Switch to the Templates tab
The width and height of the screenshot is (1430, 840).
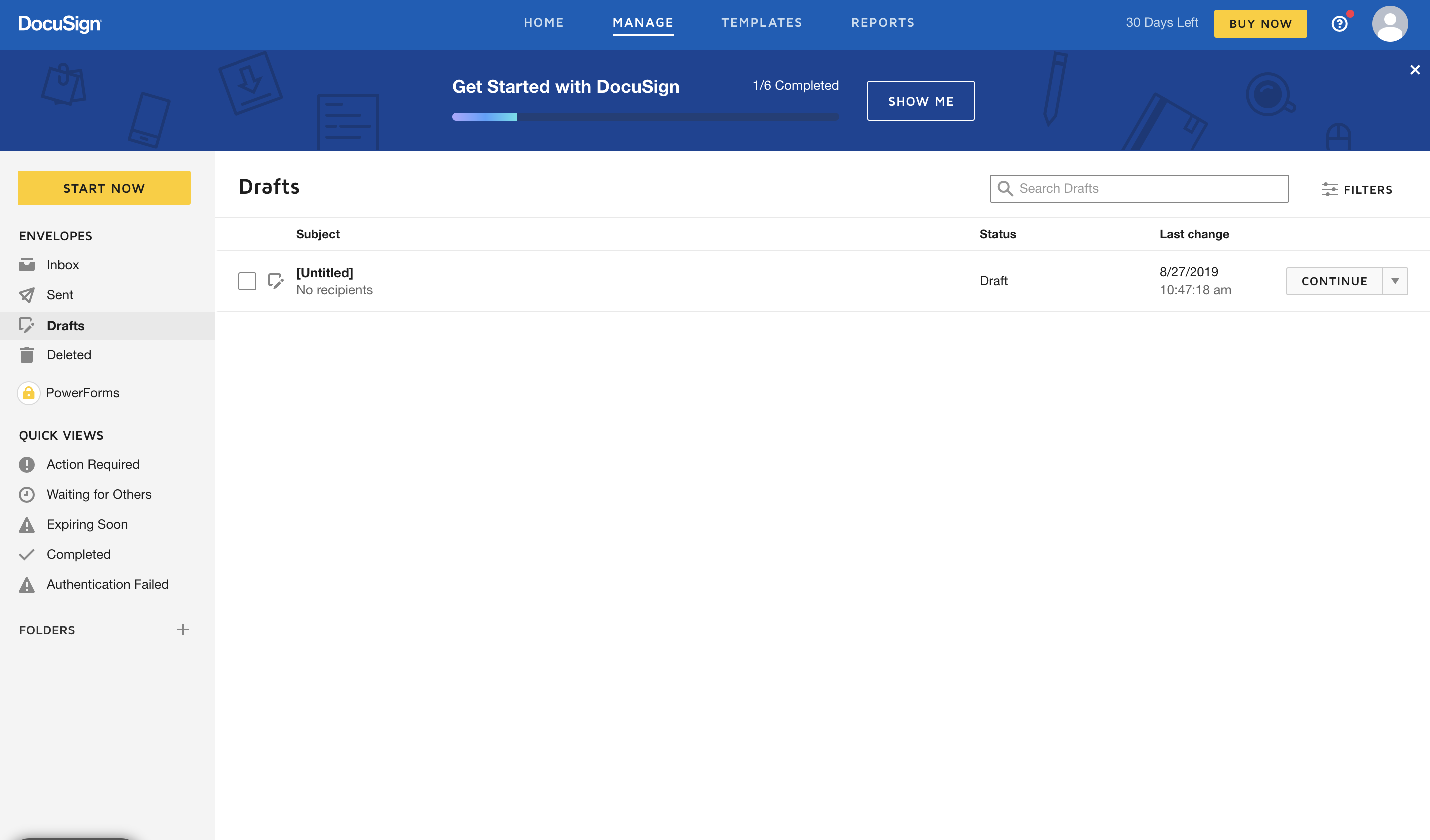[761, 22]
